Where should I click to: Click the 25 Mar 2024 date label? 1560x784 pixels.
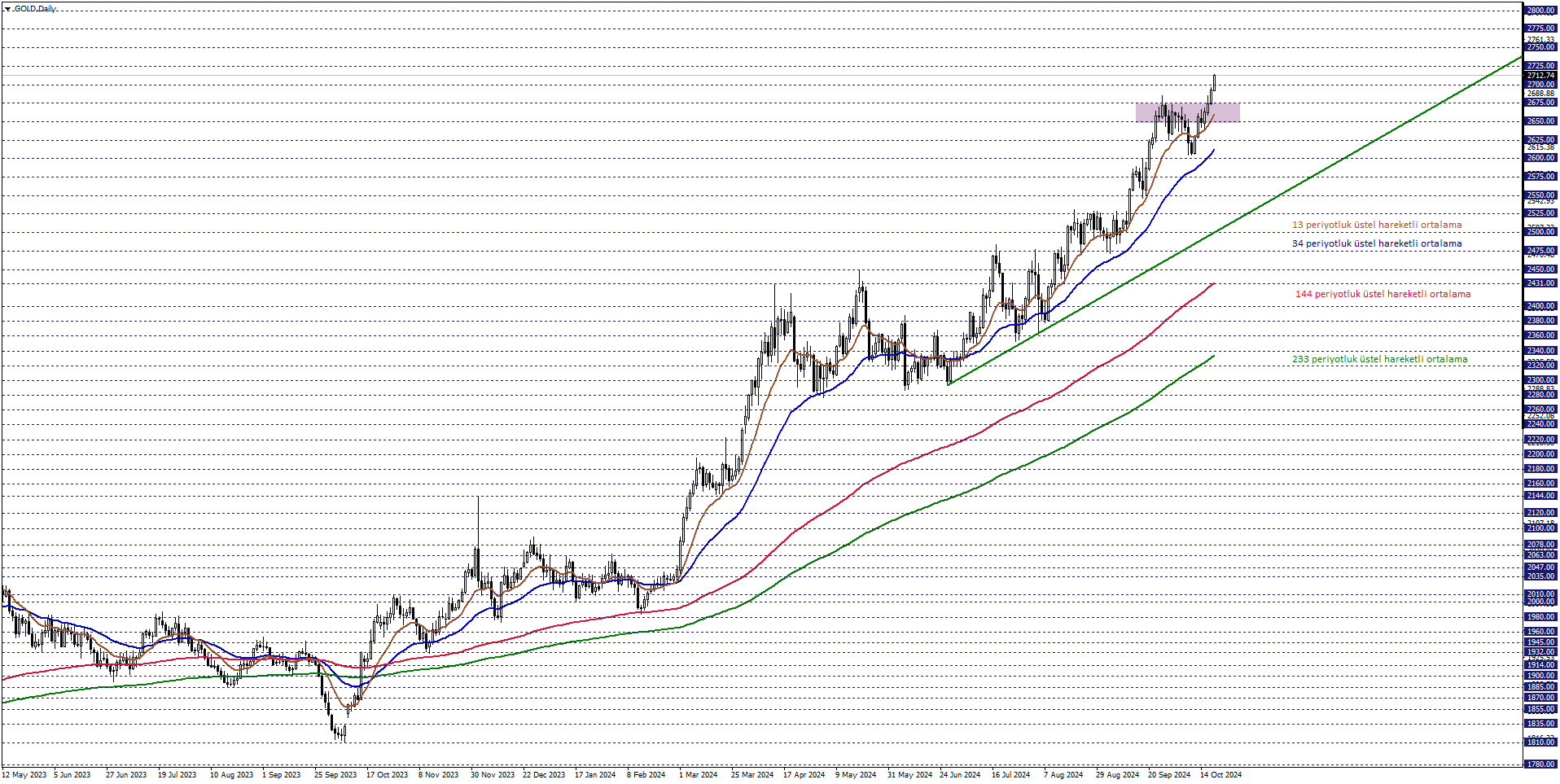coord(752,775)
